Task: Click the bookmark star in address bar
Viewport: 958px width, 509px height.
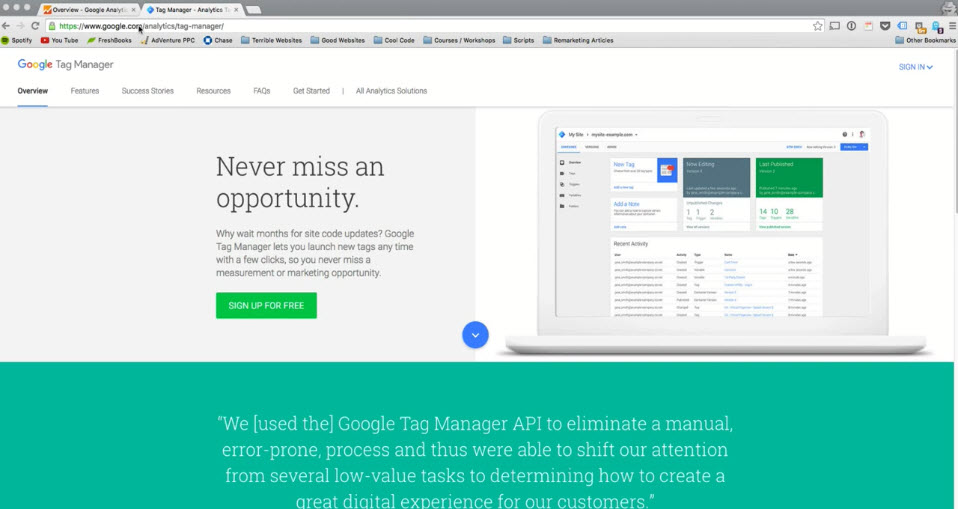Action: point(818,25)
